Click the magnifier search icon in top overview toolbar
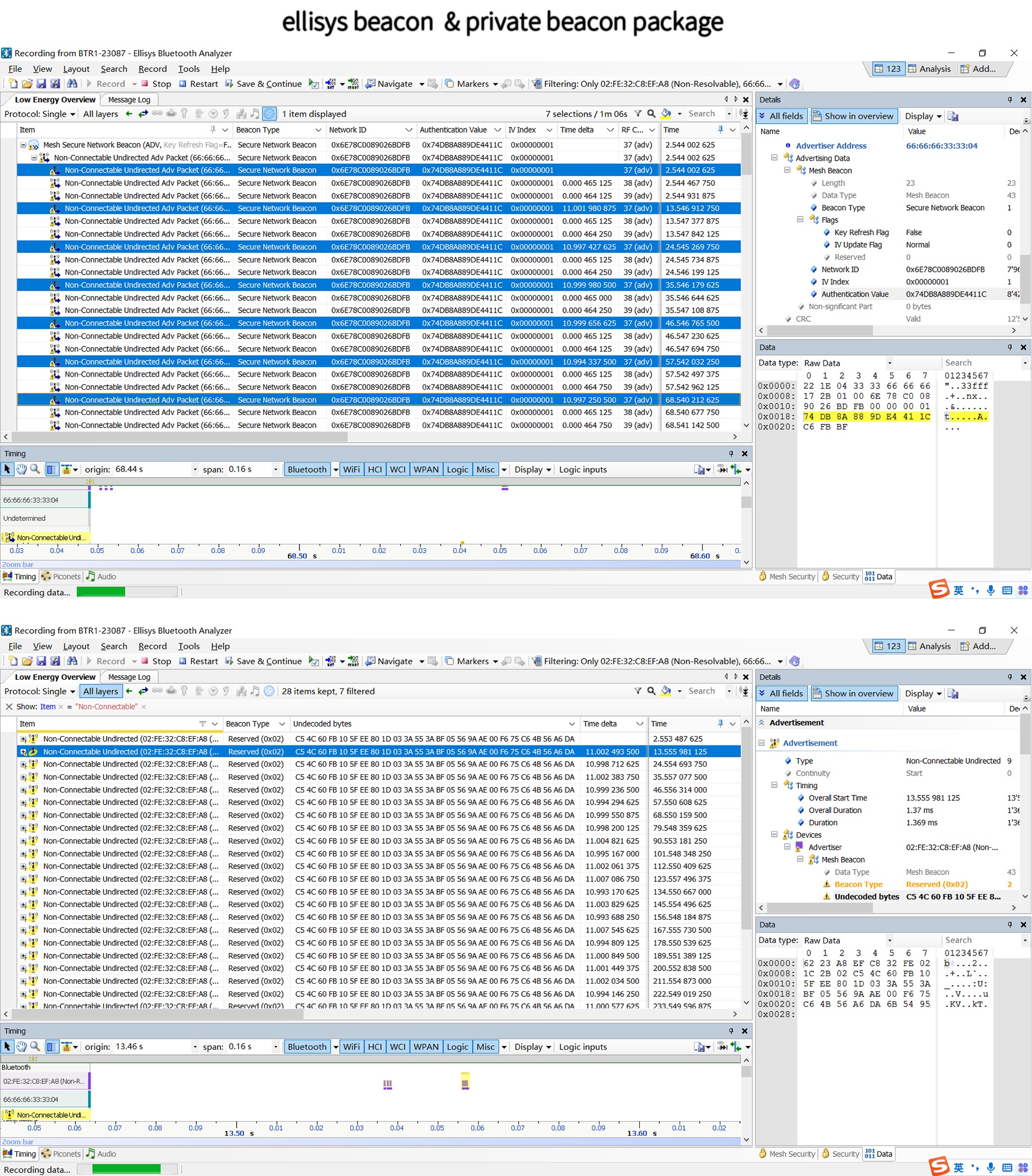The image size is (1032, 1176). (651, 114)
